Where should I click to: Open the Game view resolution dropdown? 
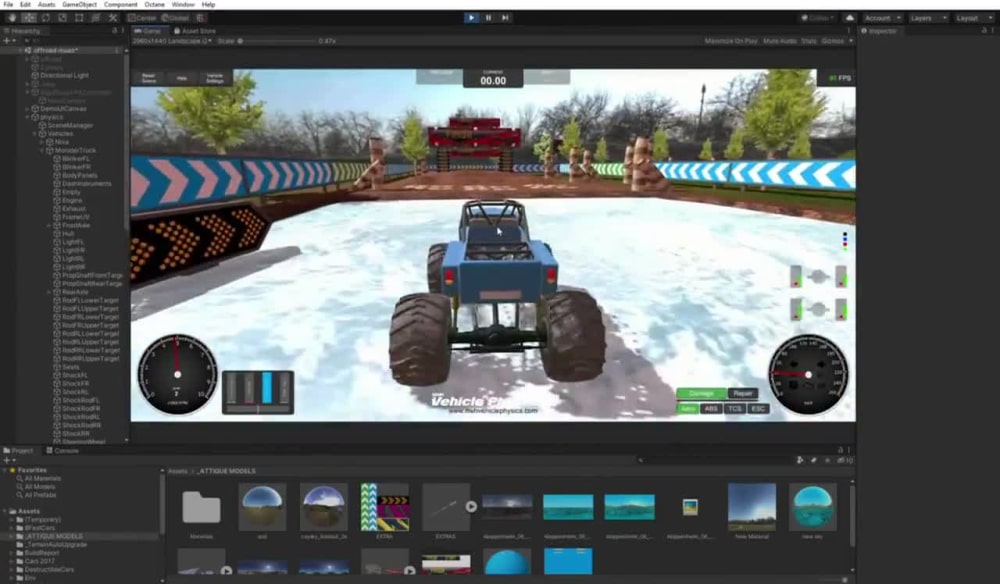pyautogui.click(x=172, y=41)
